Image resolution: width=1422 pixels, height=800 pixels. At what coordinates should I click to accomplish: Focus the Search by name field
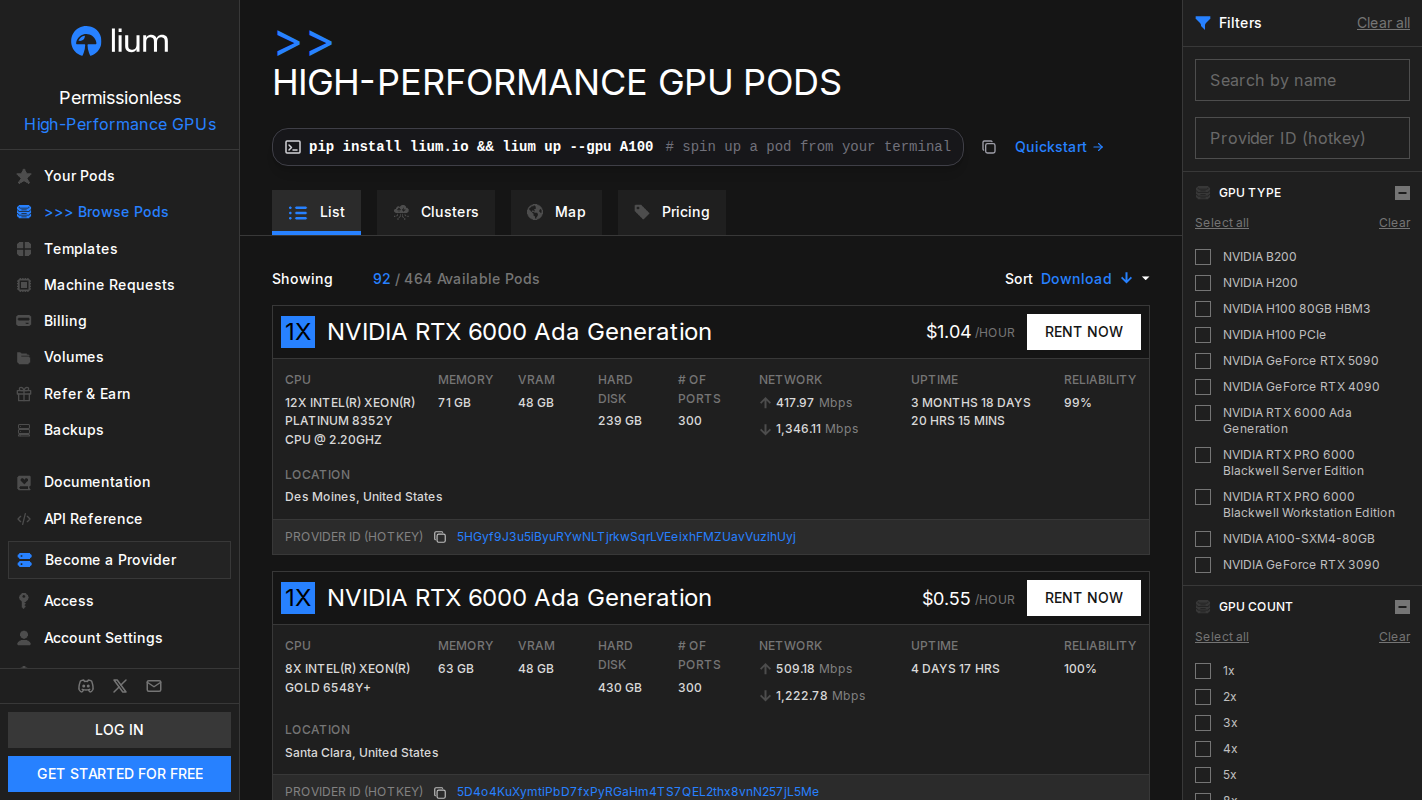click(x=1302, y=80)
